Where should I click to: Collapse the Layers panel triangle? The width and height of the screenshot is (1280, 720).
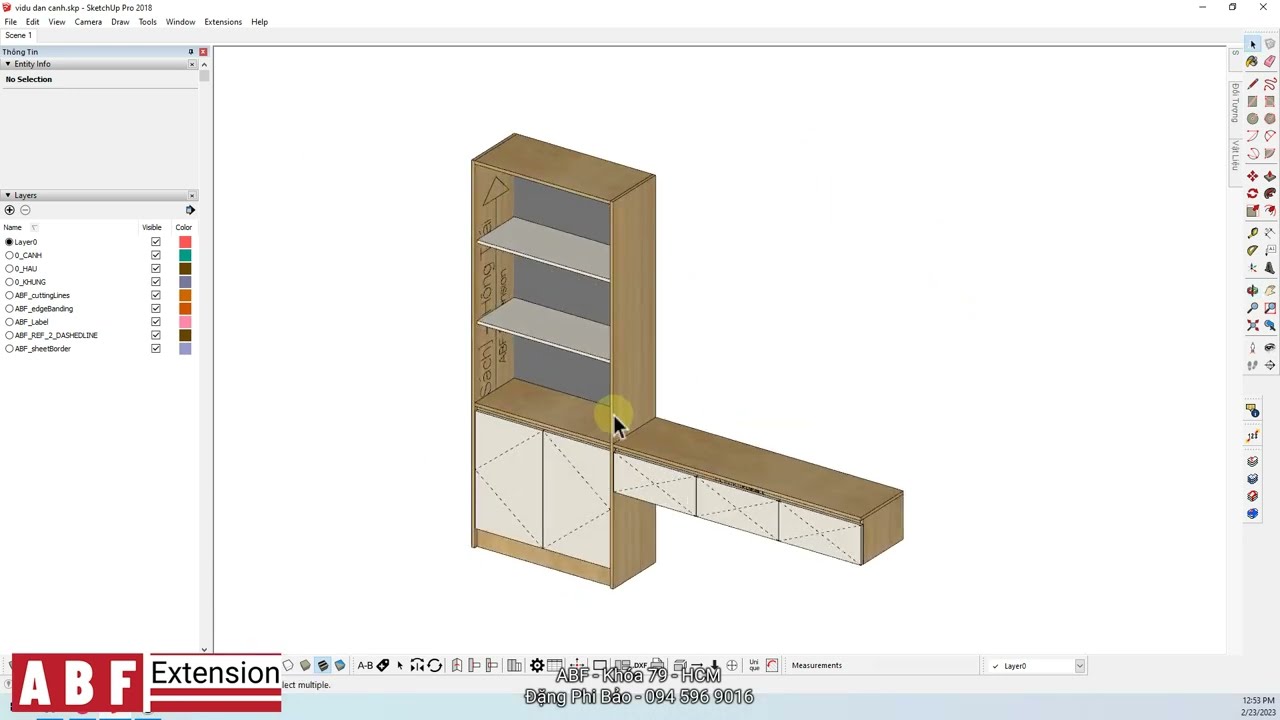click(7, 195)
